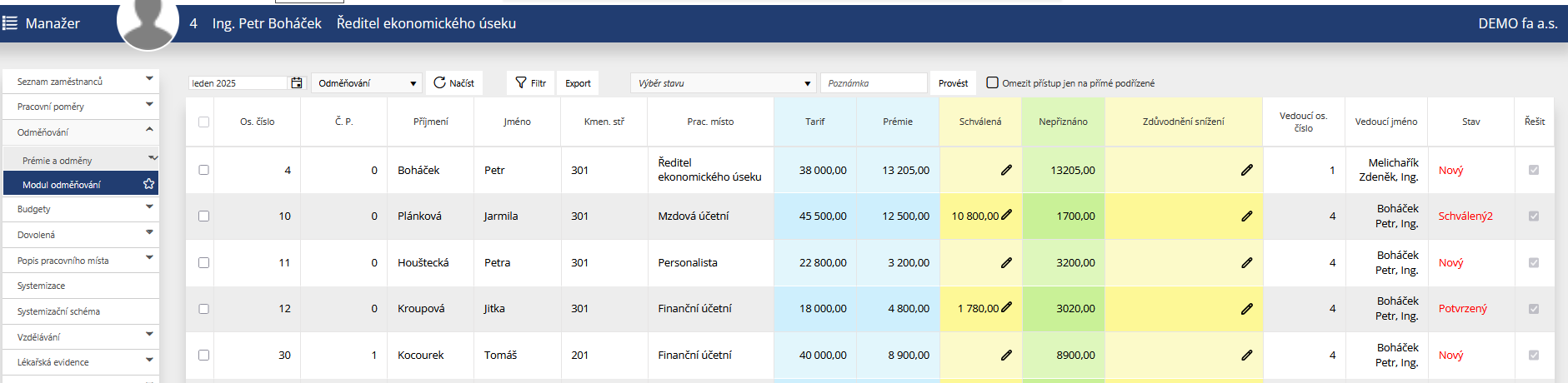Viewport: 1568px width, 383px height.
Task: Edit Zdůvodnění snížení for Kroupová
Action: (x=1246, y=308)
